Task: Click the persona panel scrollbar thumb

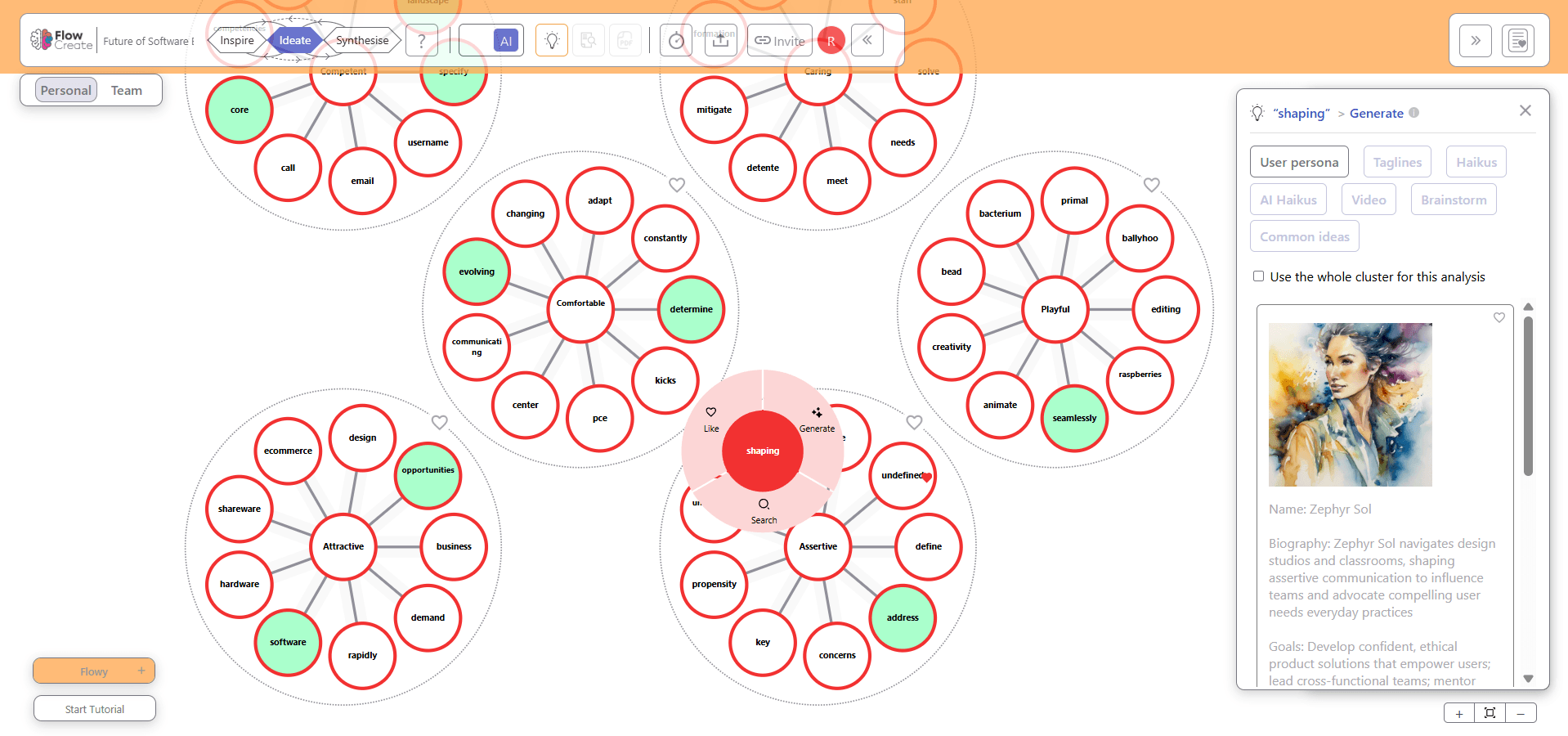Action: [1529, 396]
